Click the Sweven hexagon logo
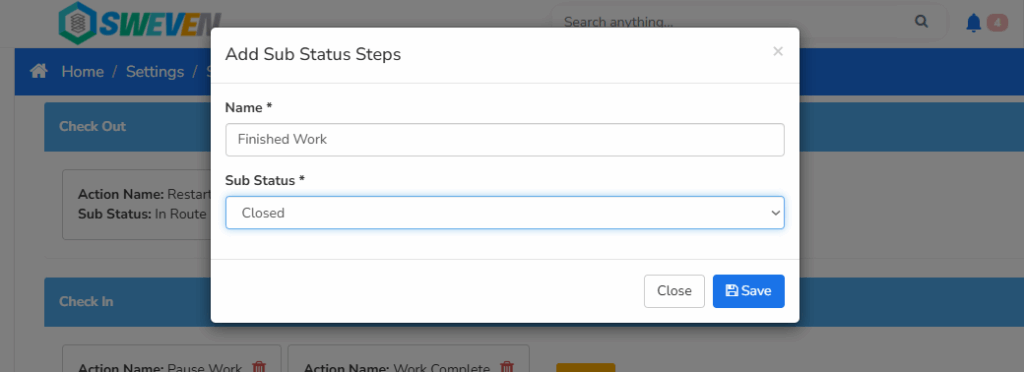Image resolution: width=1024 pixels, height=372 pixels. click(x=77, y=22)
